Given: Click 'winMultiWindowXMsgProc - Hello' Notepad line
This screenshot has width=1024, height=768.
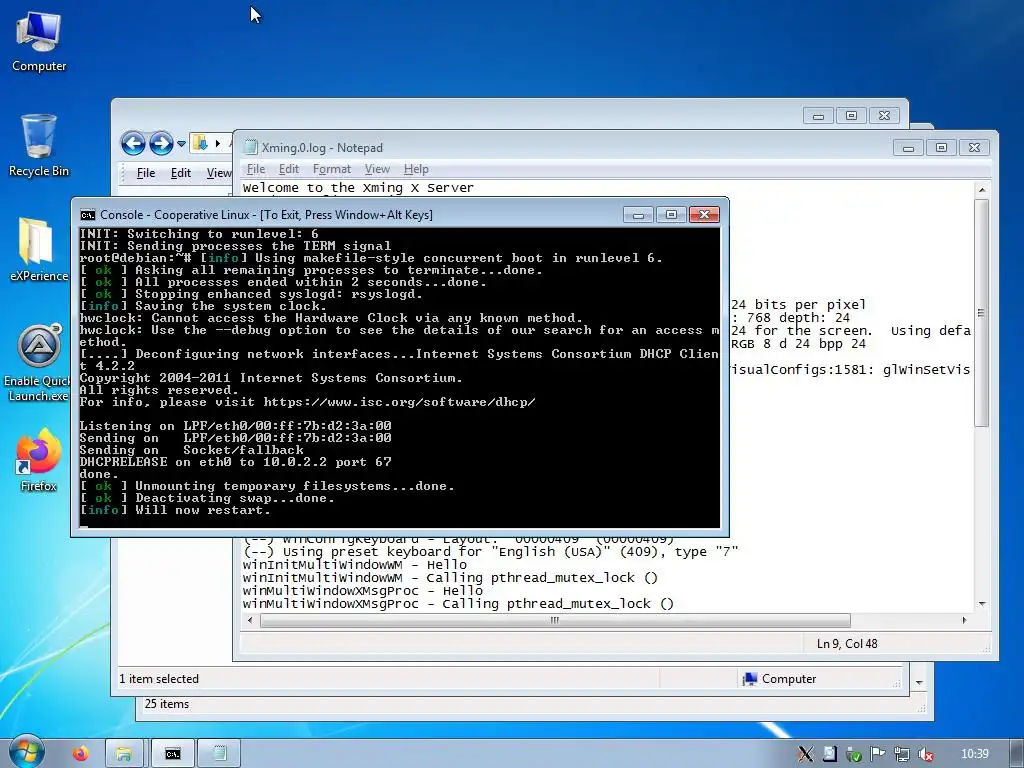Looking at the screenshot, I should [362, 591].
